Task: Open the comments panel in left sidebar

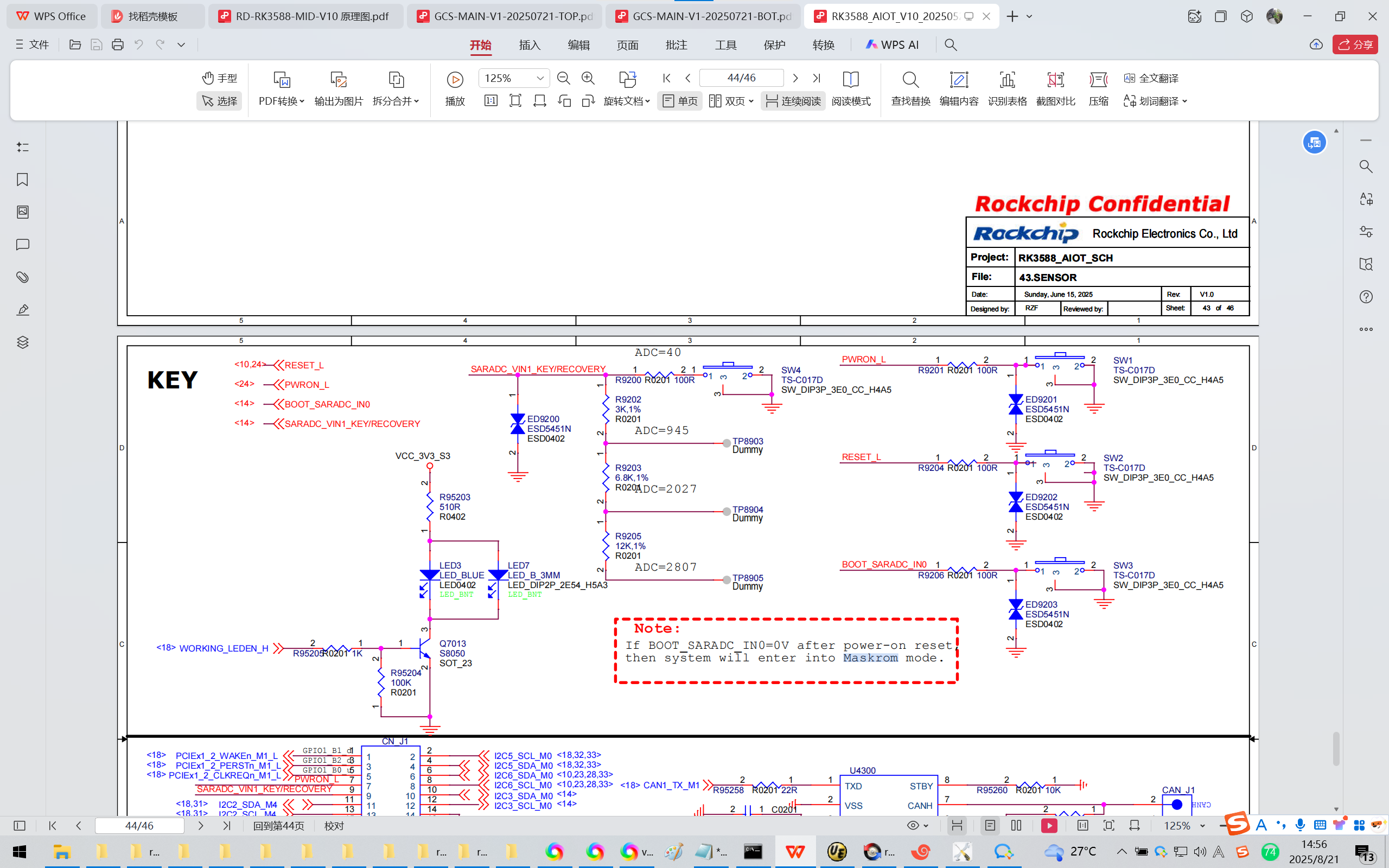Action: coord(22,245)
